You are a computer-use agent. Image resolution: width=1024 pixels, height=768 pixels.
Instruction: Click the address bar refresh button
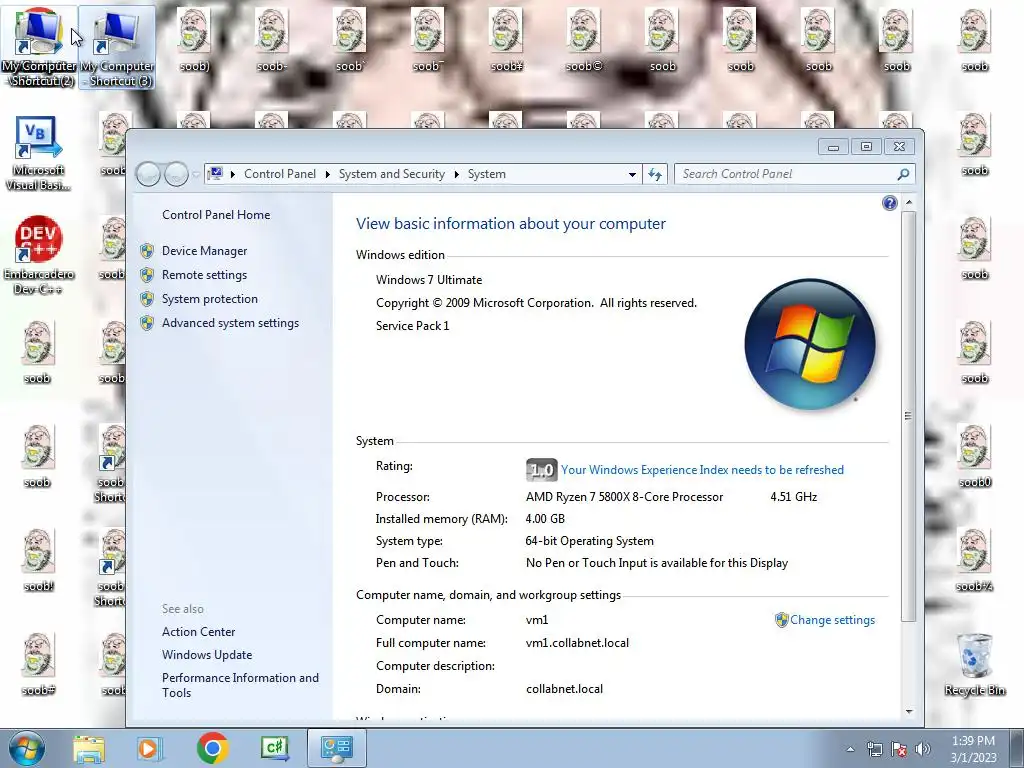click(655, 174)
